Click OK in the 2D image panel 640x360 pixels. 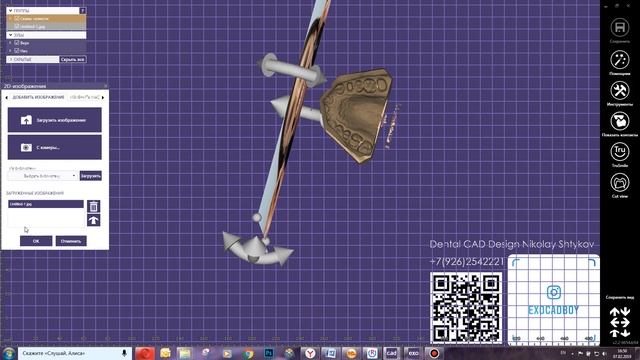point(36,241)
